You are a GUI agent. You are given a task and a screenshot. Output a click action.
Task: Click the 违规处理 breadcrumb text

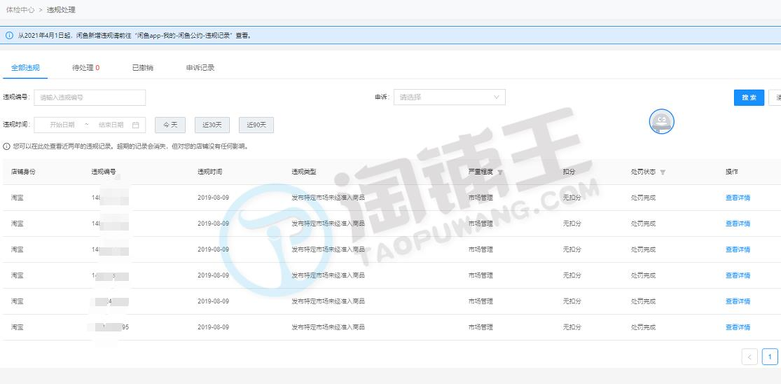click(61, 9)
